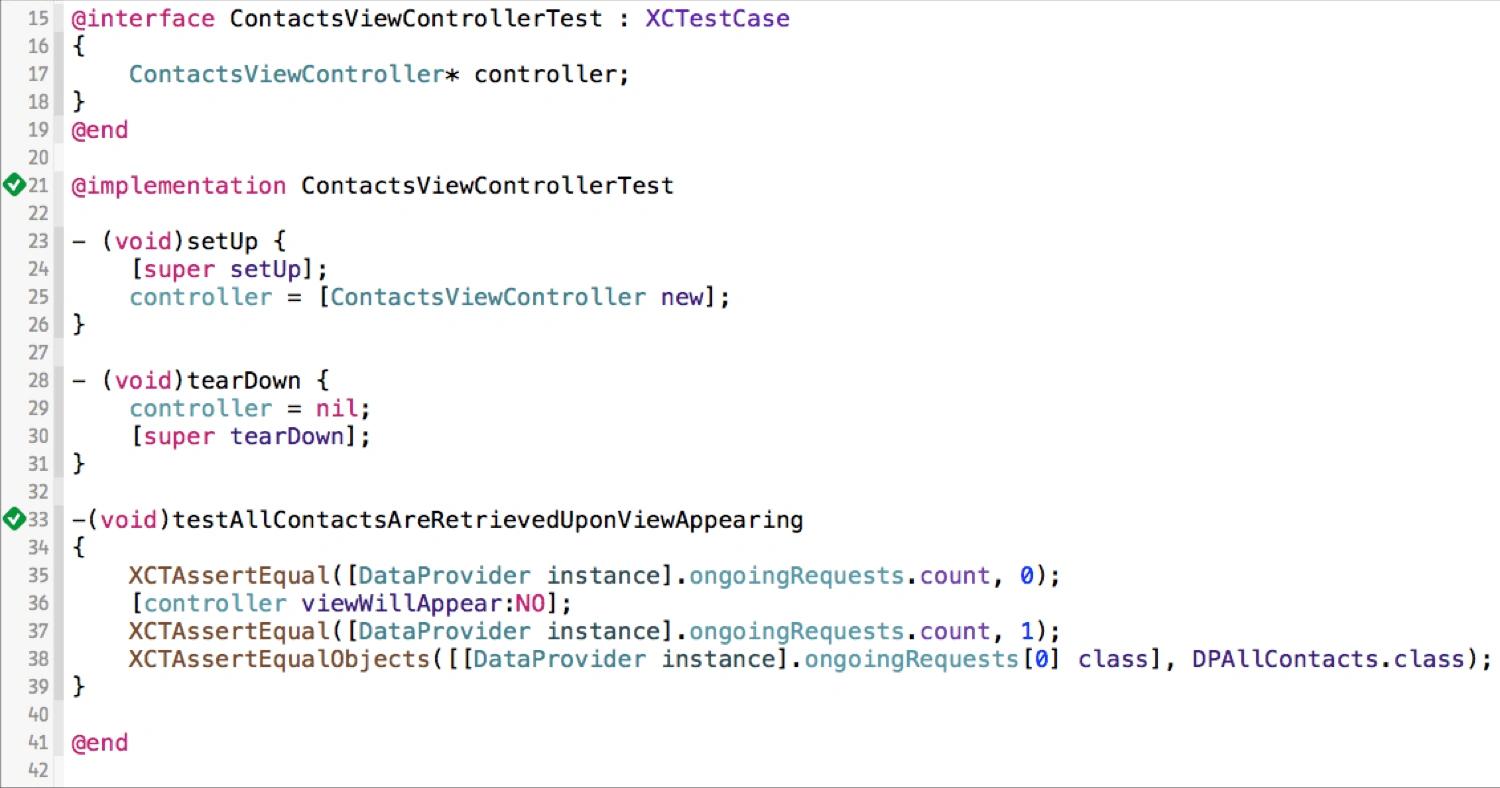Click the final @end on line 41
This screenshot has width=1500, height=788.
click(x=100, y=743)
